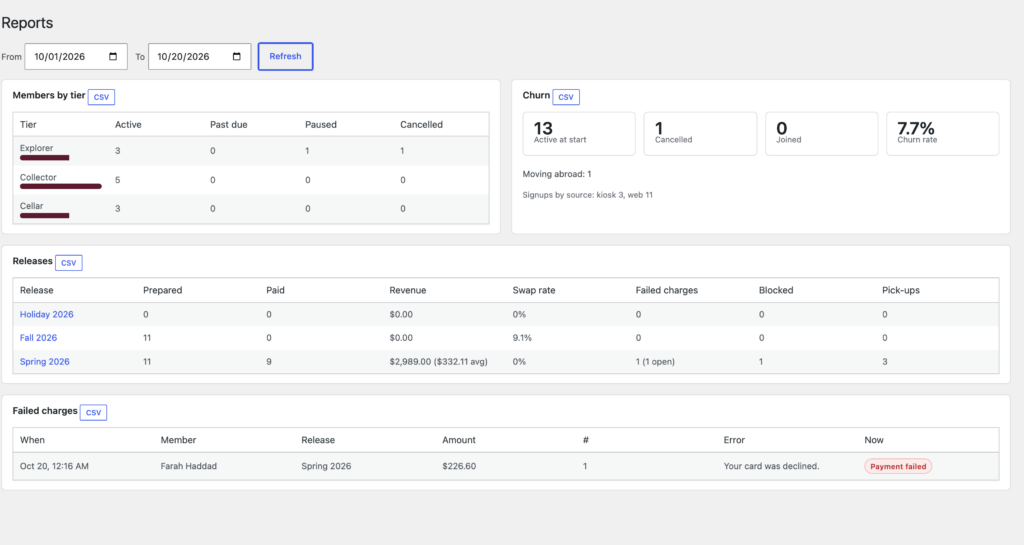Click the Paused column header

321,125
